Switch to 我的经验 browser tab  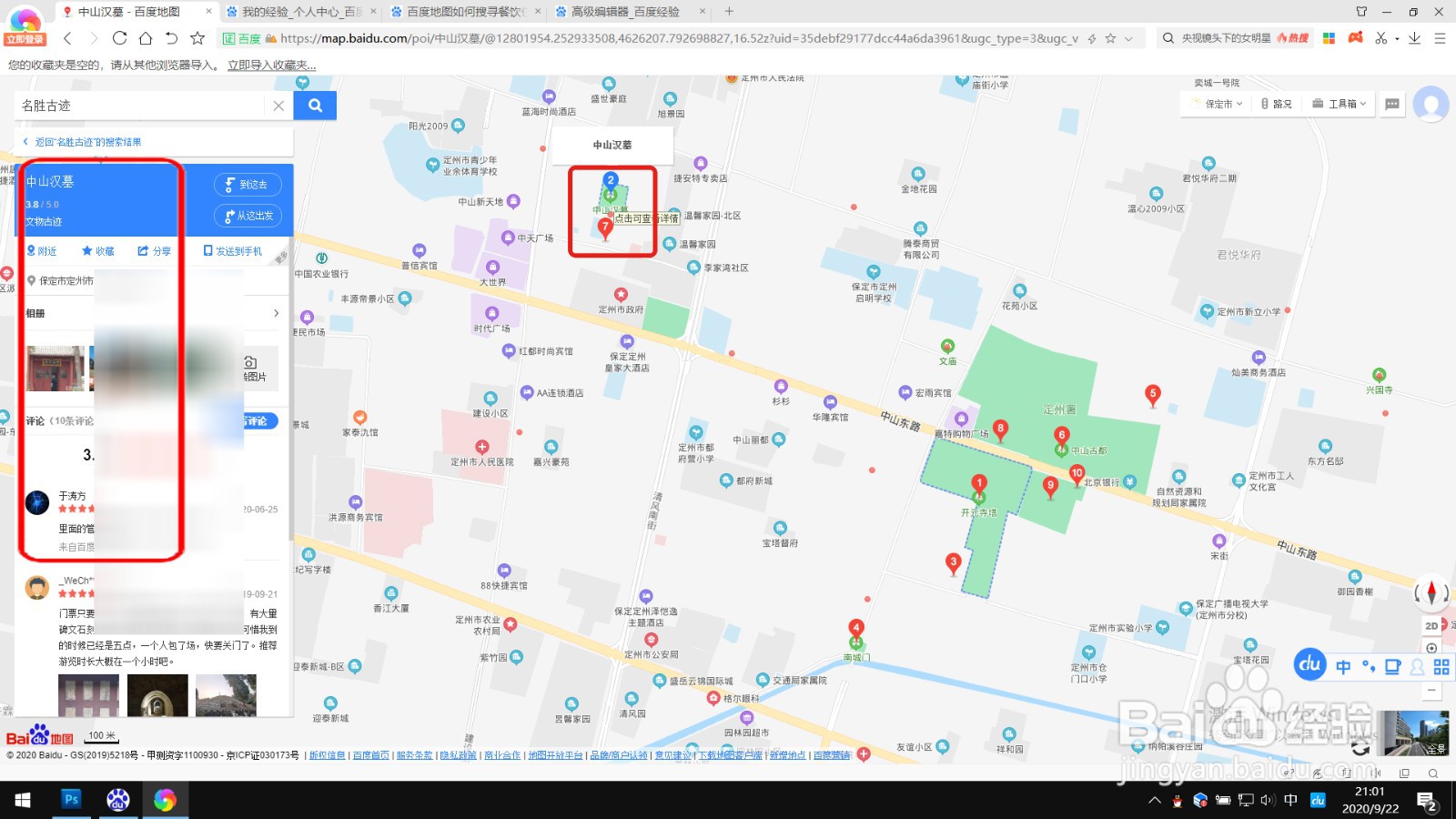click(x=300, y=12)
